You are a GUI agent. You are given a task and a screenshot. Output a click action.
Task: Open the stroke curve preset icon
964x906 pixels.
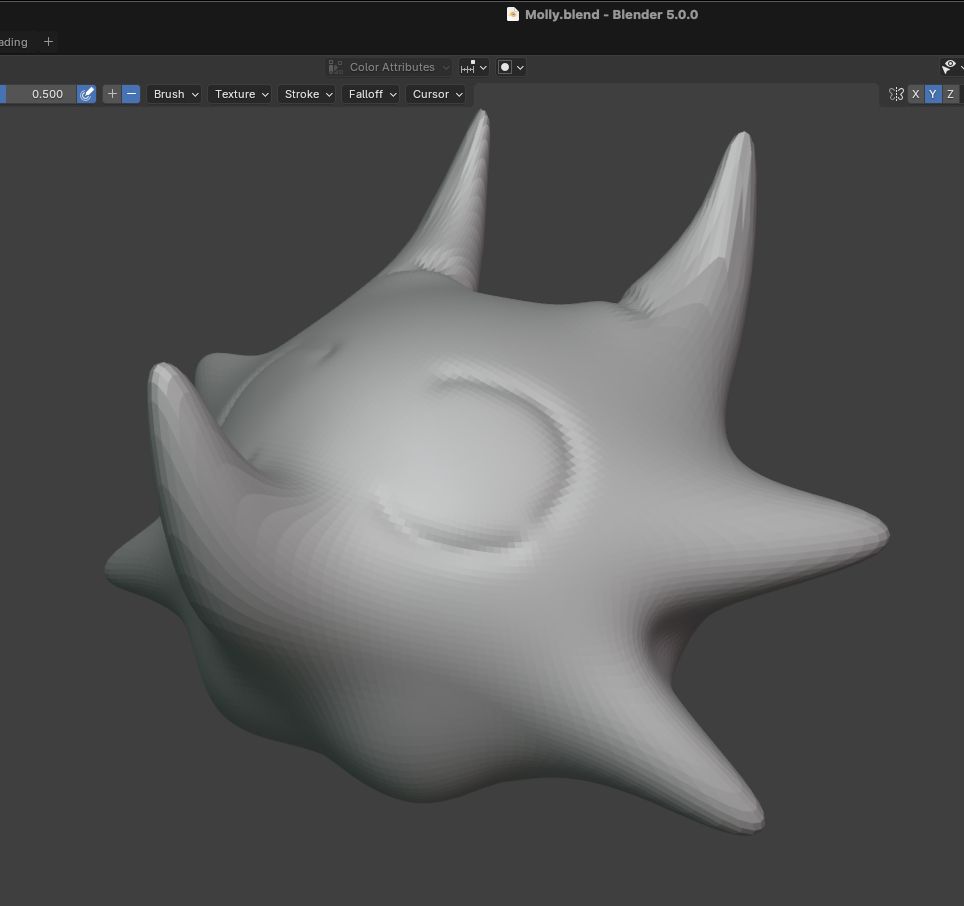pos(469,67)
